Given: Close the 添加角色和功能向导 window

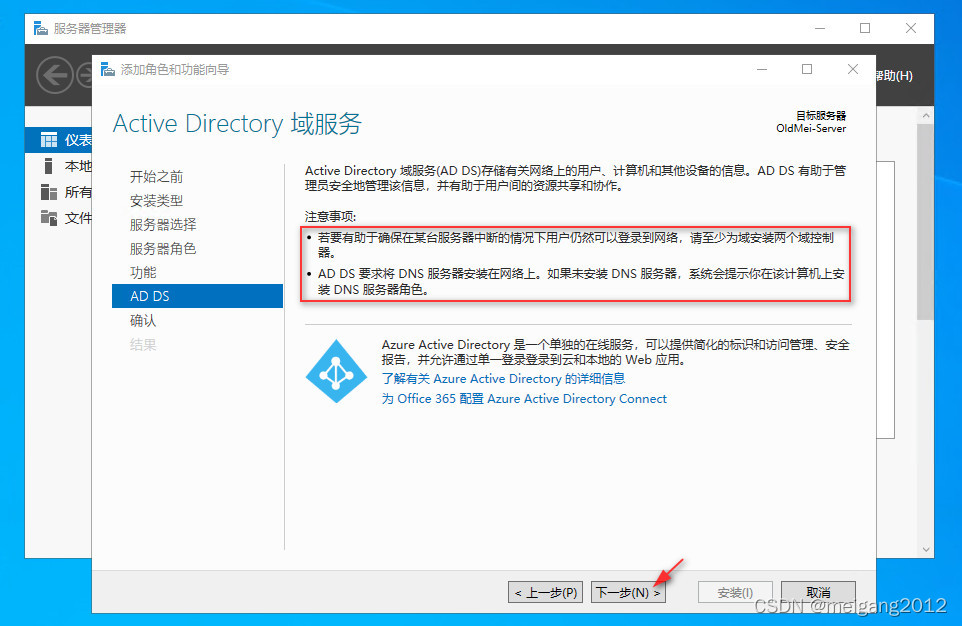Looking at the screenshot, I should tap(853, 69).
